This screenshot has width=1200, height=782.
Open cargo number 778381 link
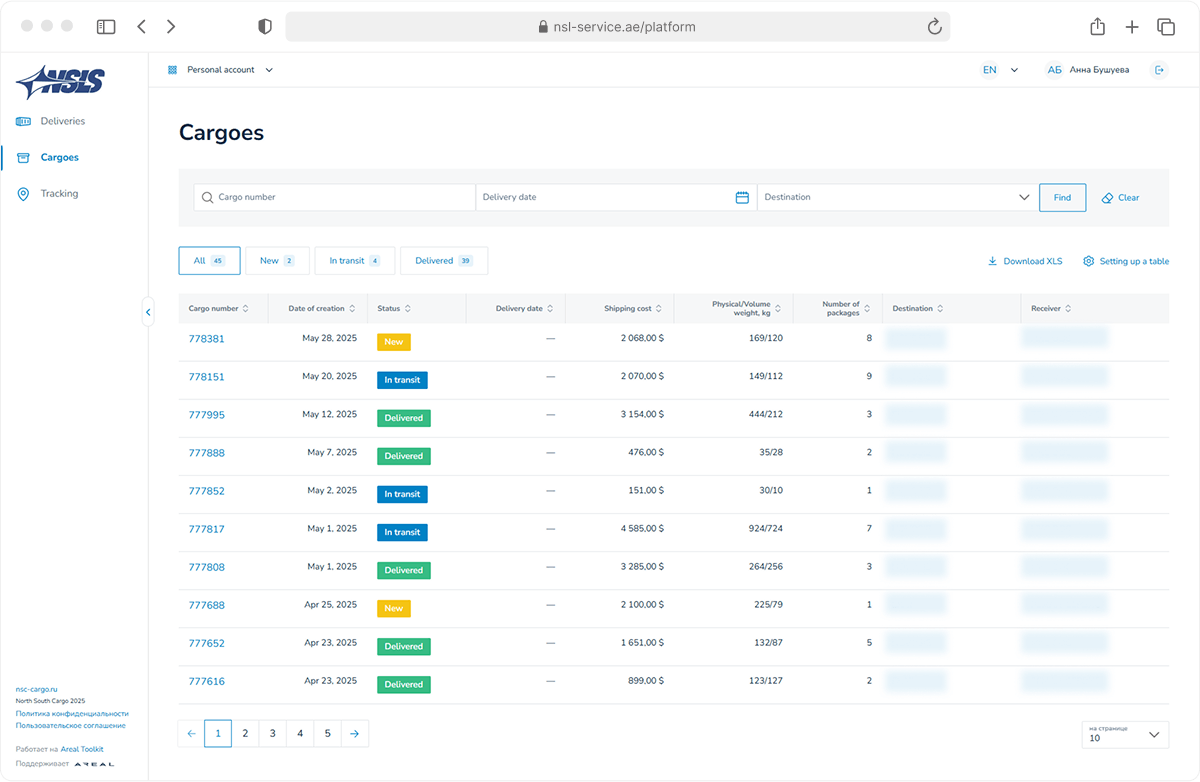(x=207, y=339)
